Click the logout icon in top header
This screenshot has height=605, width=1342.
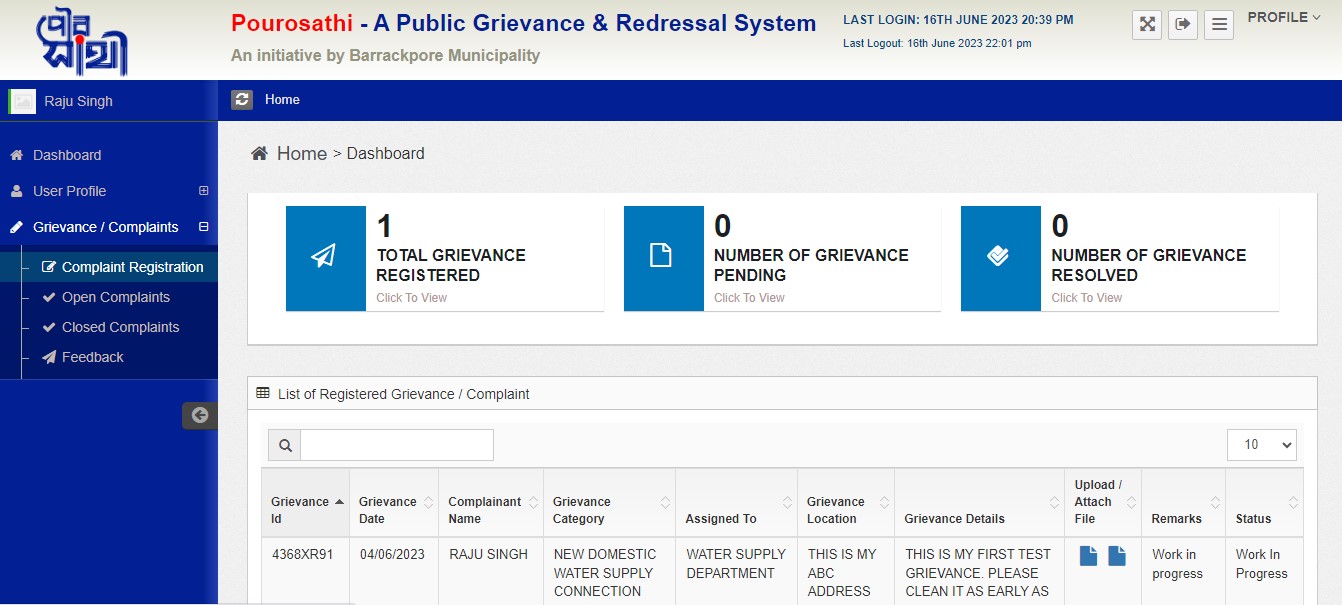point(1183,25)
